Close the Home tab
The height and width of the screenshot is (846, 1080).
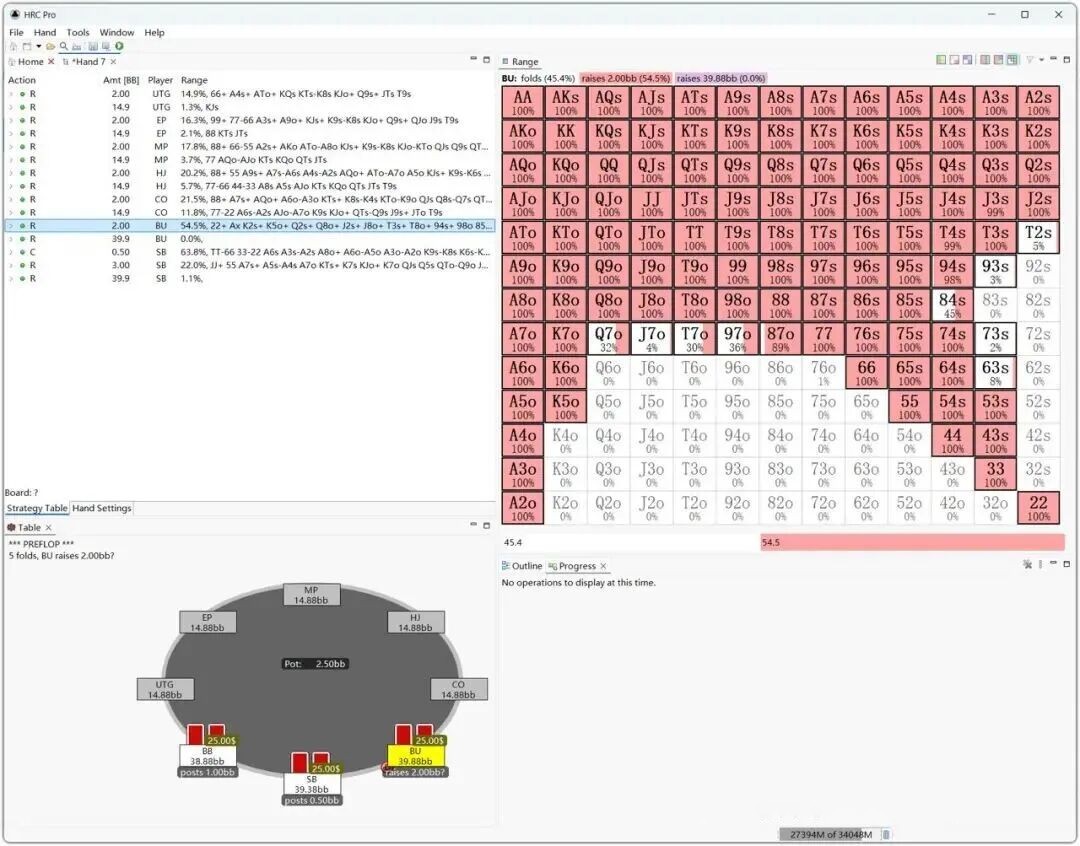tap(52, 62)
